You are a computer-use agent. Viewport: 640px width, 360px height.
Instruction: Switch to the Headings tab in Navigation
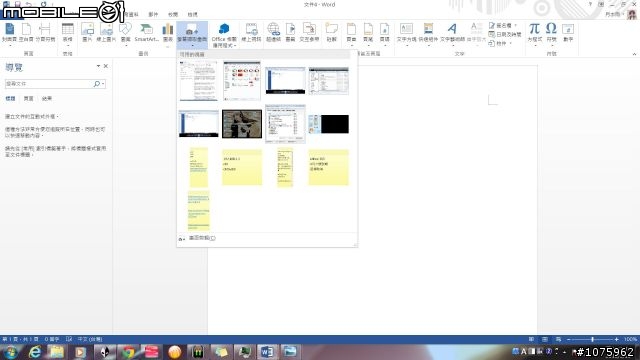point(10,98)
